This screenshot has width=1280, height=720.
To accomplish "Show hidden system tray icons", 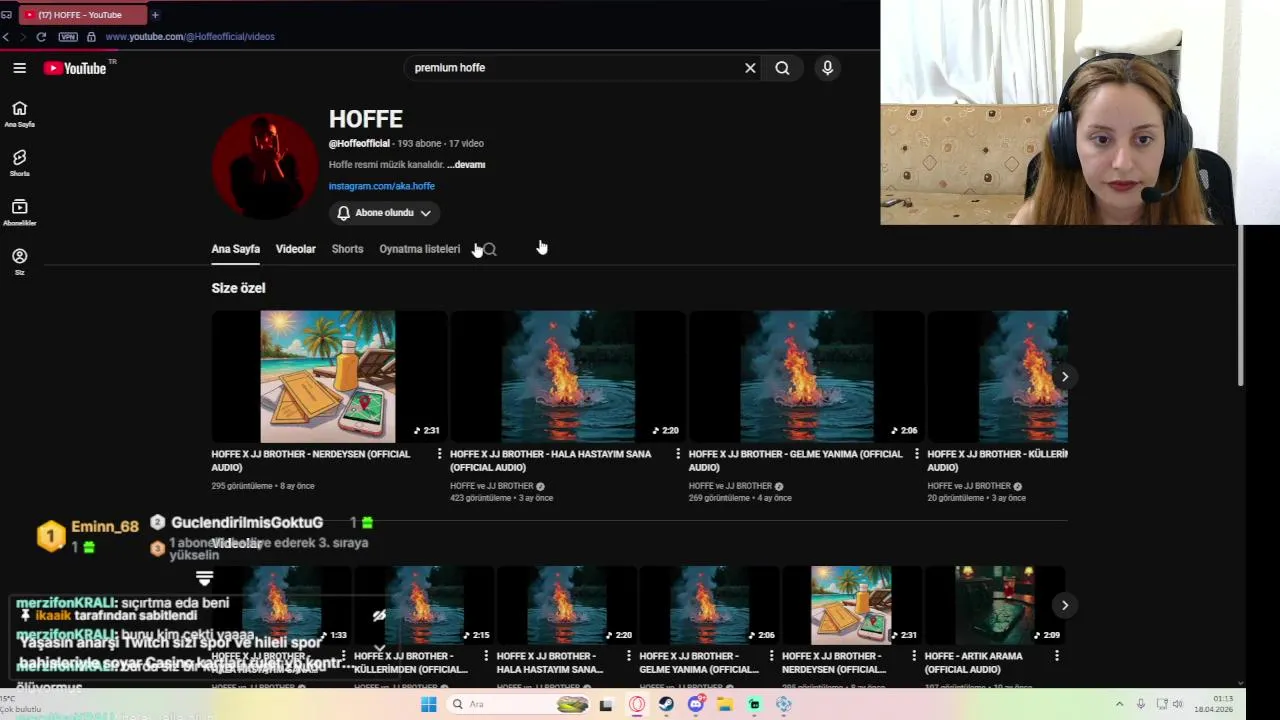I will pos(1119,704).
